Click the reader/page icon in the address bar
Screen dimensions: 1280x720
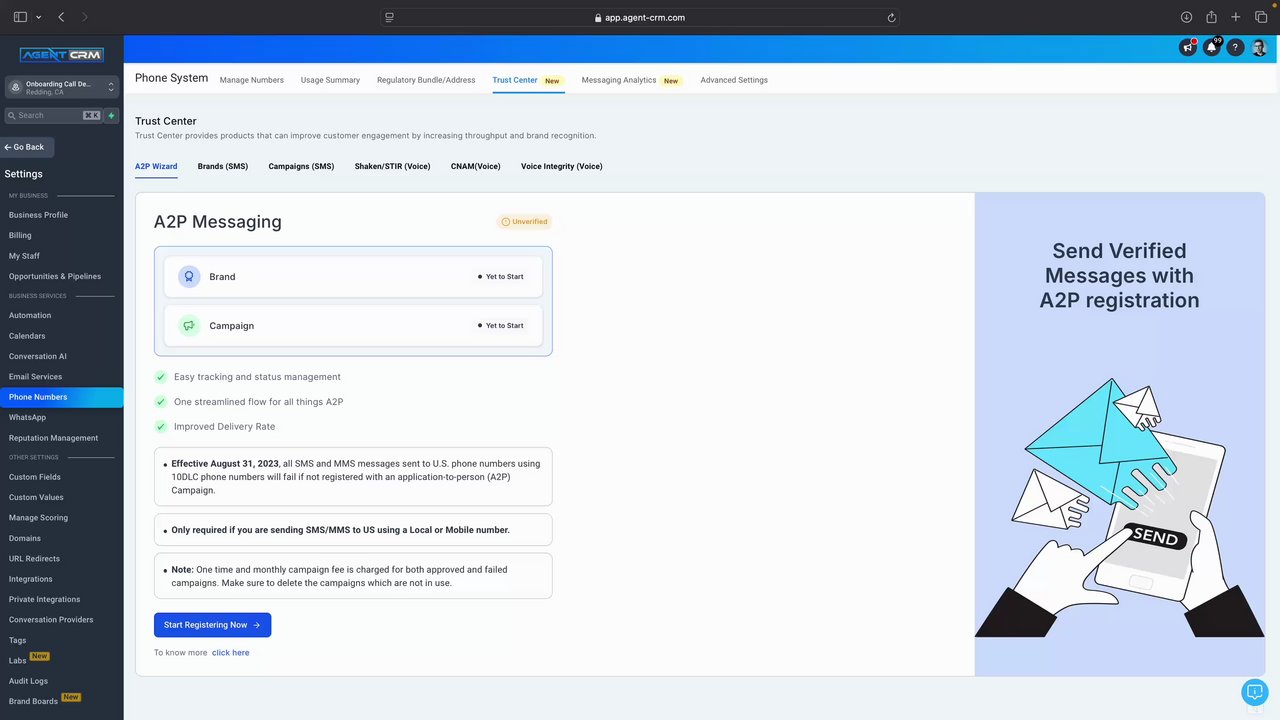[390, 17]
